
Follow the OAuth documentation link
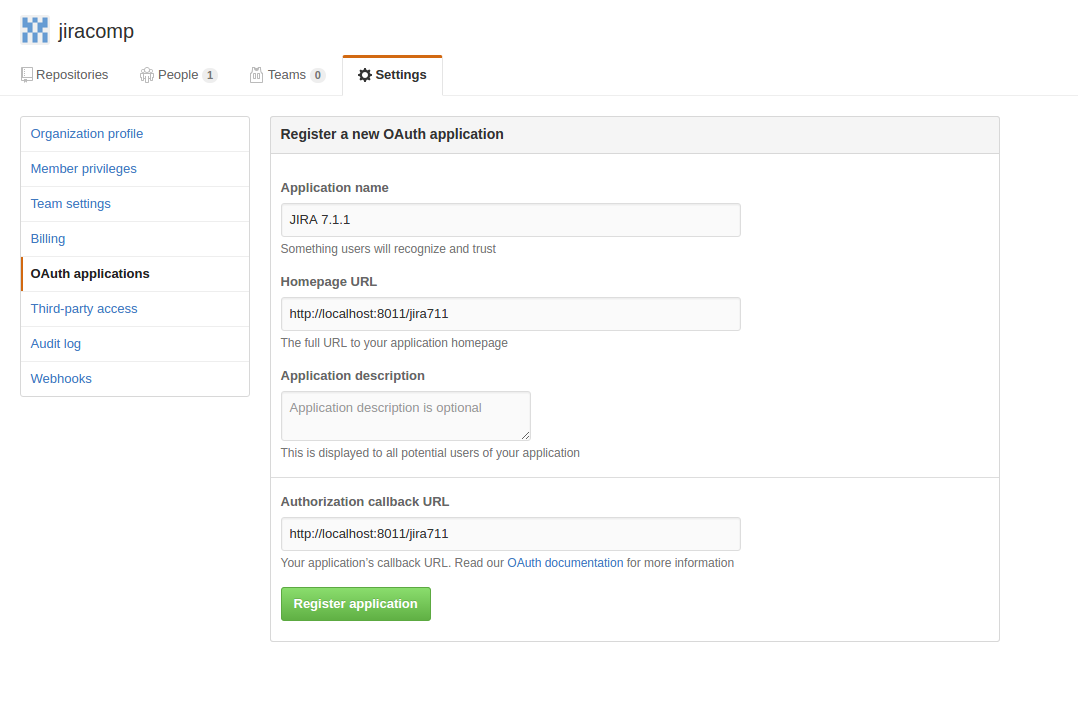pyautogui.click(x=565, y=563)
